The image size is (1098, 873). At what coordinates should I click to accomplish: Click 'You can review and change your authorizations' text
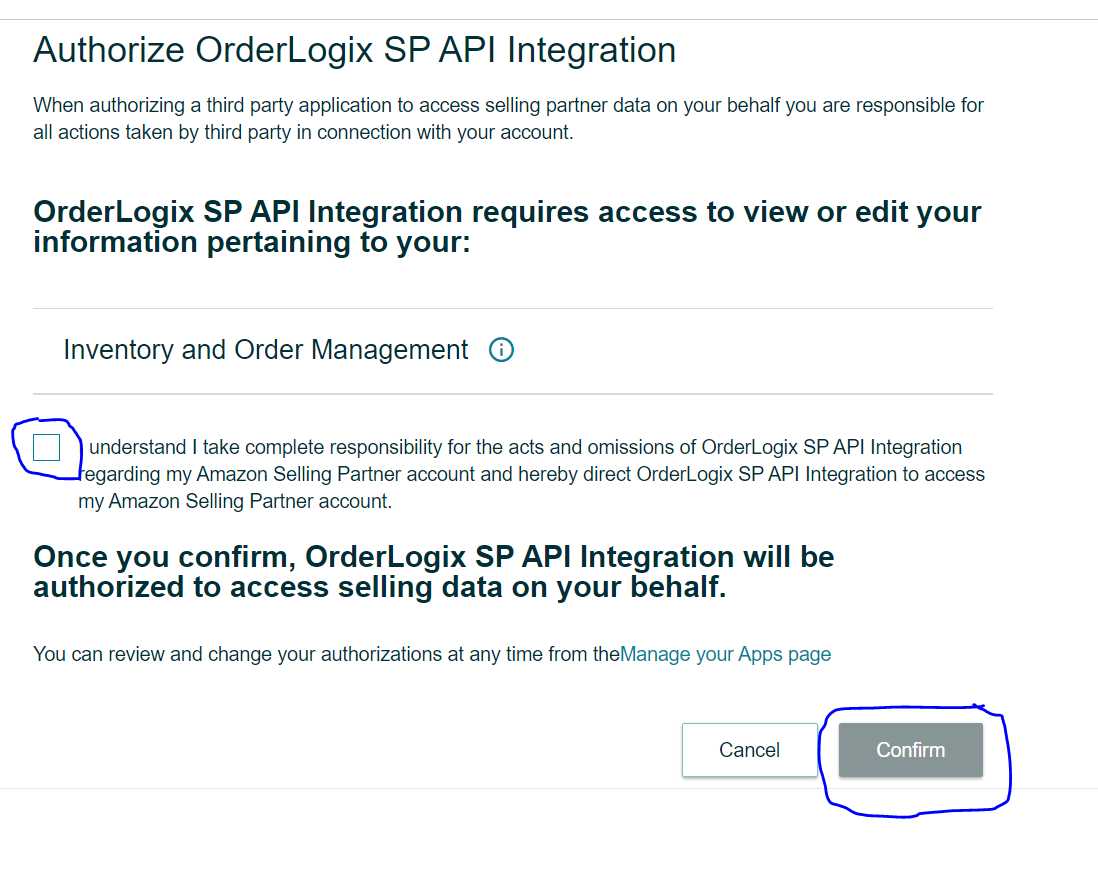(326, 654)
